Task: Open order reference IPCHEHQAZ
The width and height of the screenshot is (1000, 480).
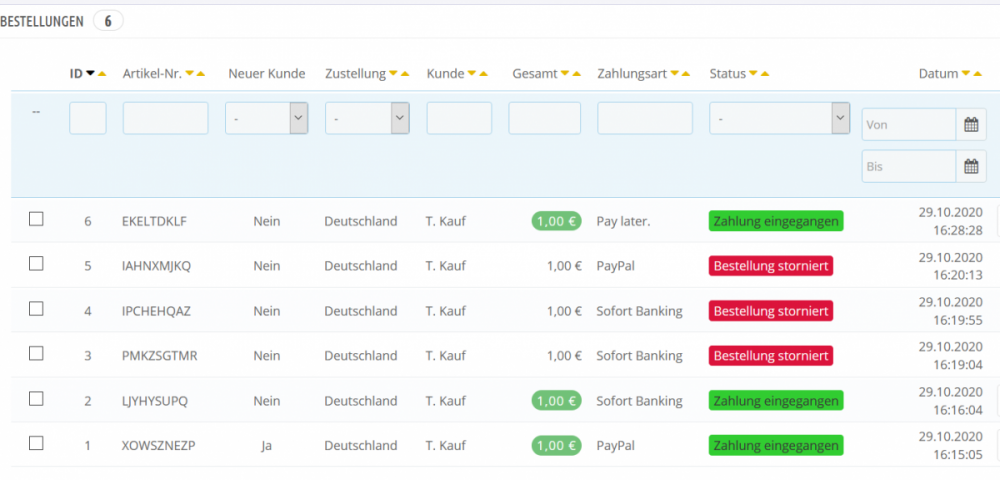Action: (x=156, y=311)
